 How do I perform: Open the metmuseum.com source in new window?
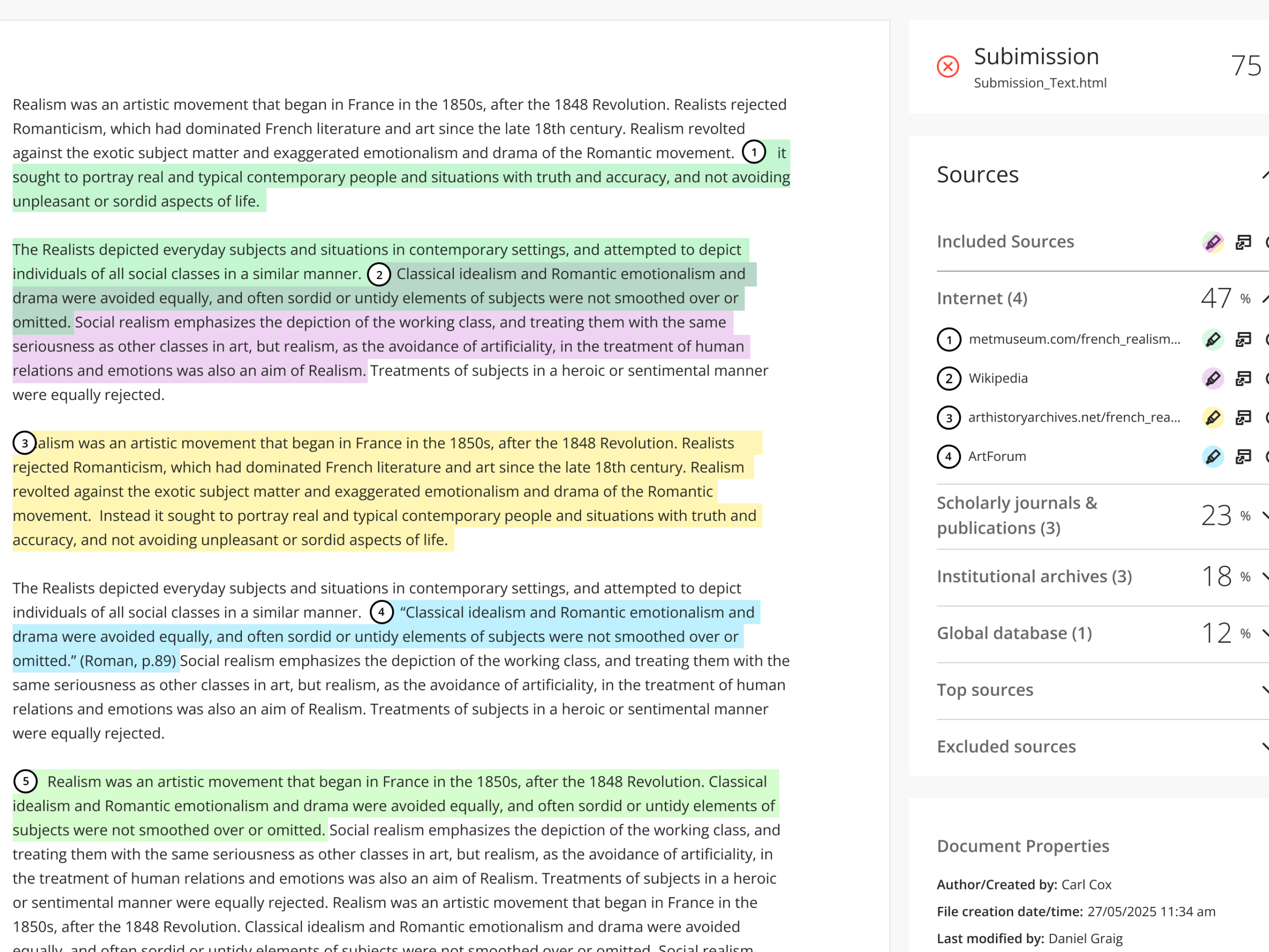(x=1243, y=339)
